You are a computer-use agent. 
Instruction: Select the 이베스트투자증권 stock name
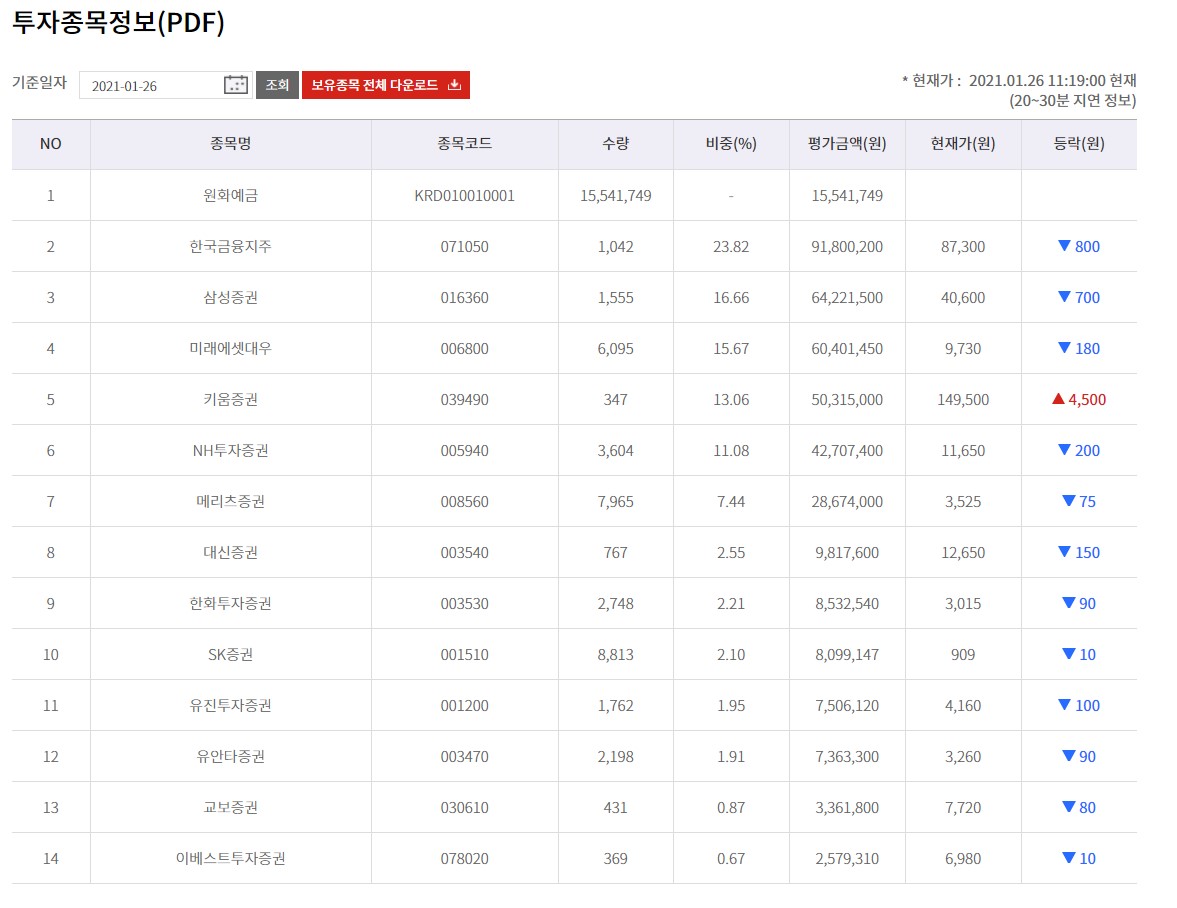230,858
